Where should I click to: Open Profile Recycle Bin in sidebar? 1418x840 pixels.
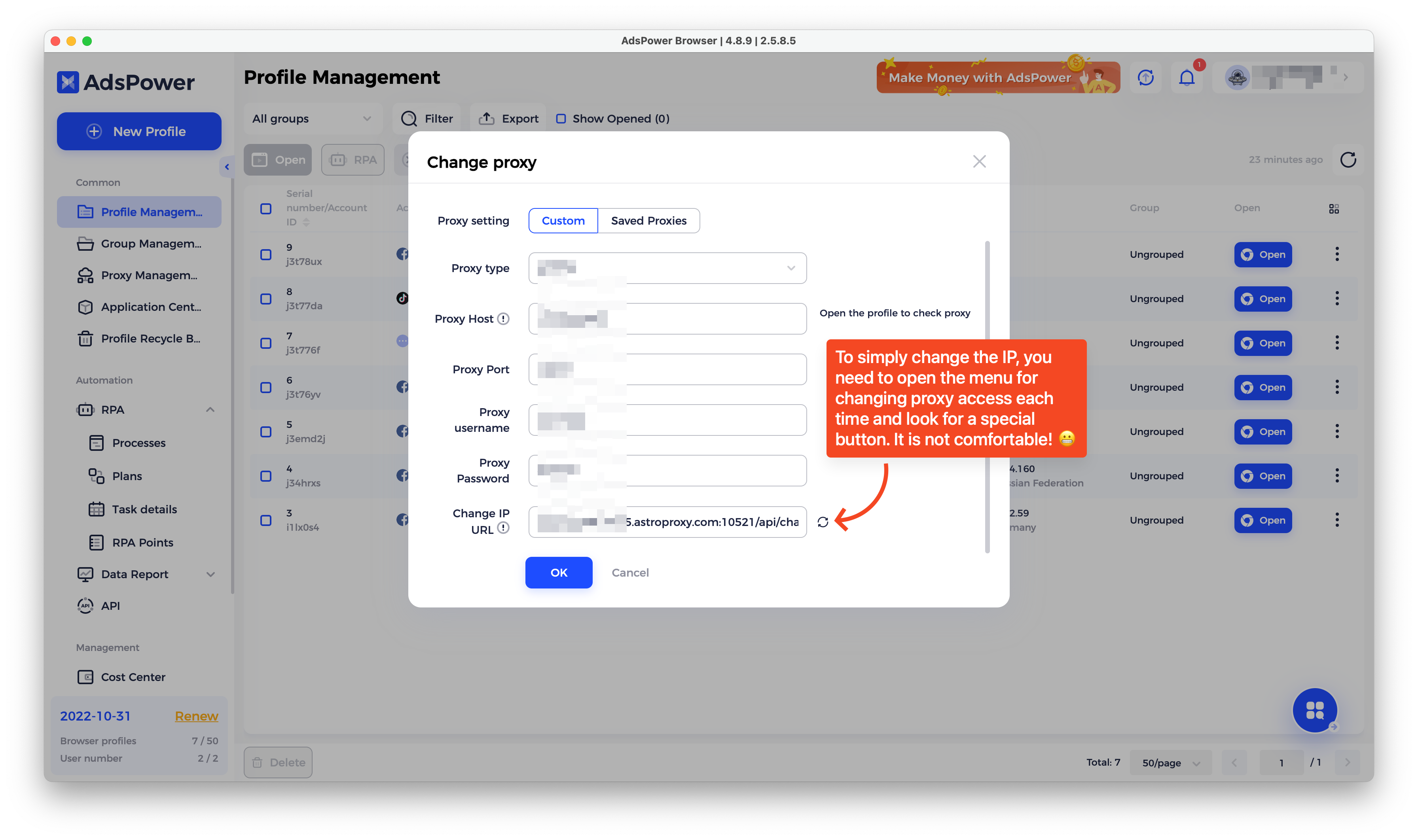click(139, 339)
